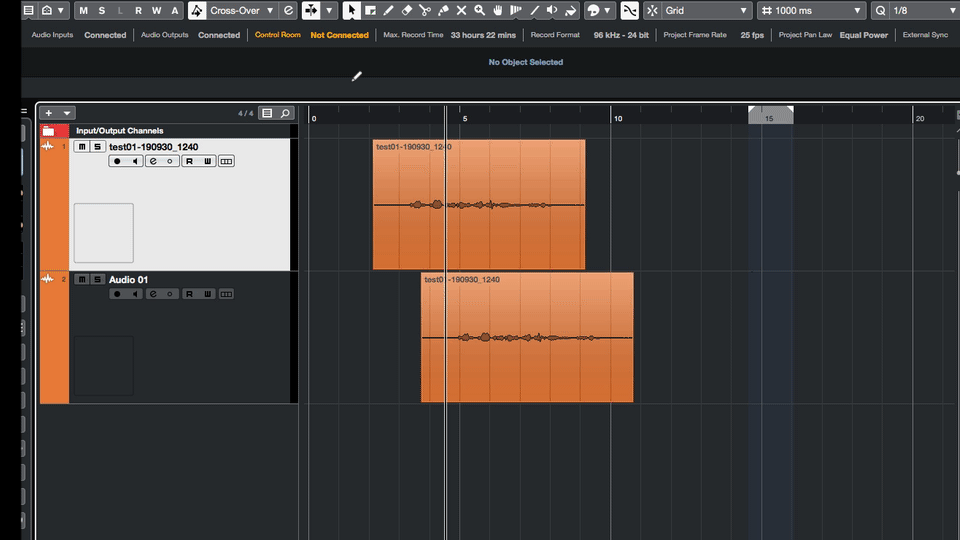Select the Zoom magnifier tool
960x540 pixels.
point(479,10)
